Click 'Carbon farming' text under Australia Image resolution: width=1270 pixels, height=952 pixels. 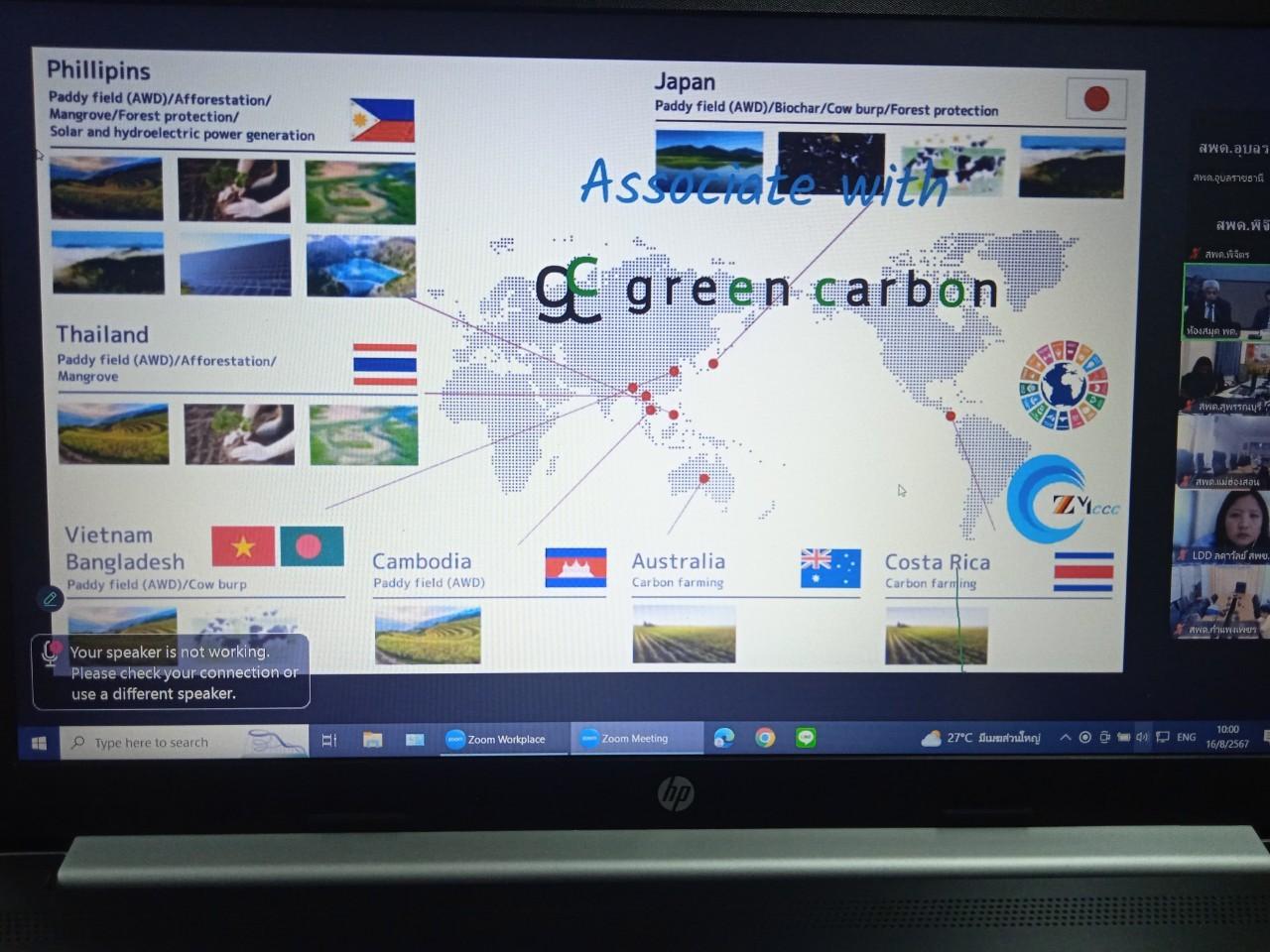point(678,583)
